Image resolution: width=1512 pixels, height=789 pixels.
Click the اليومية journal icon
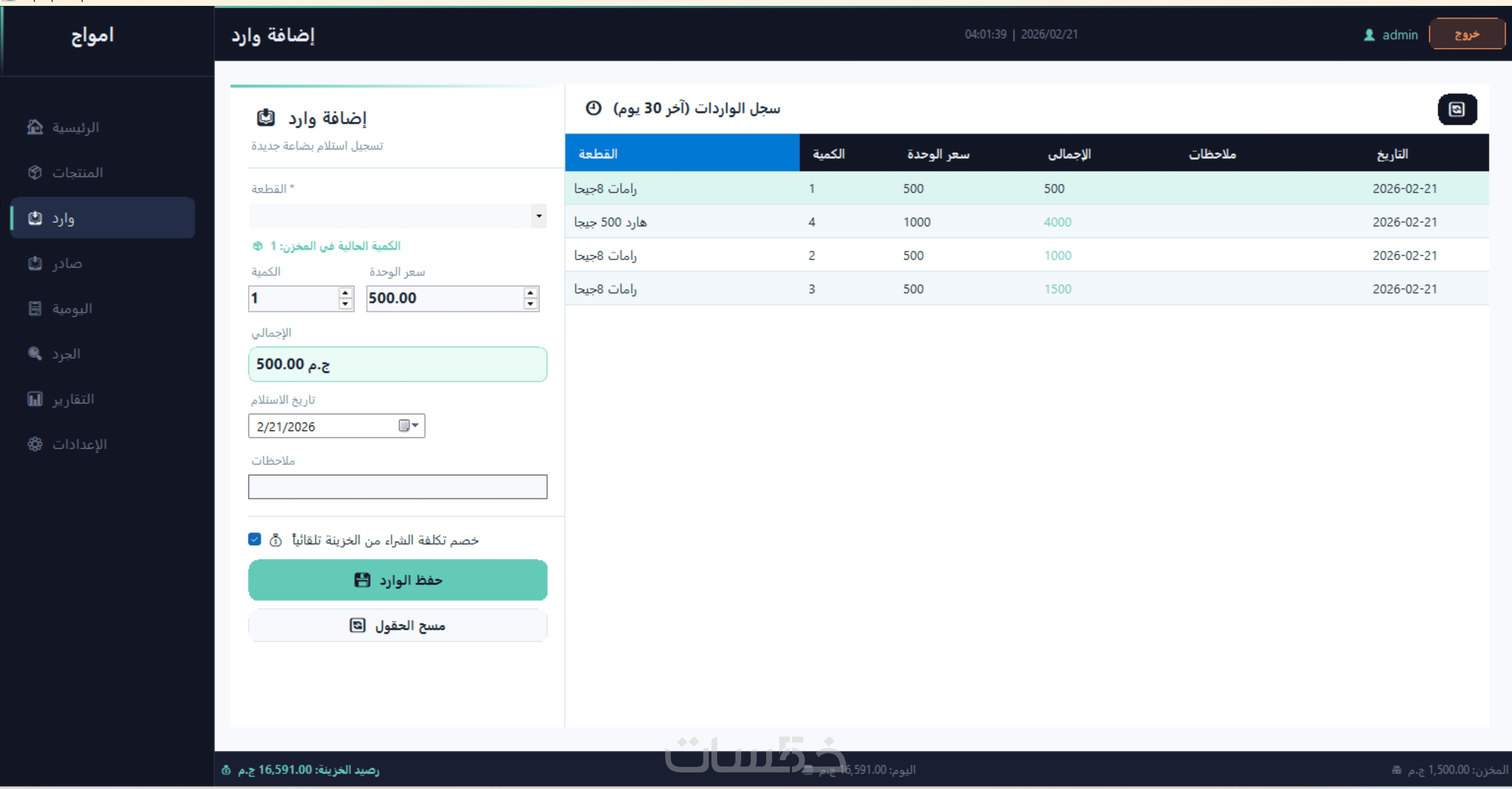[35, 308]
